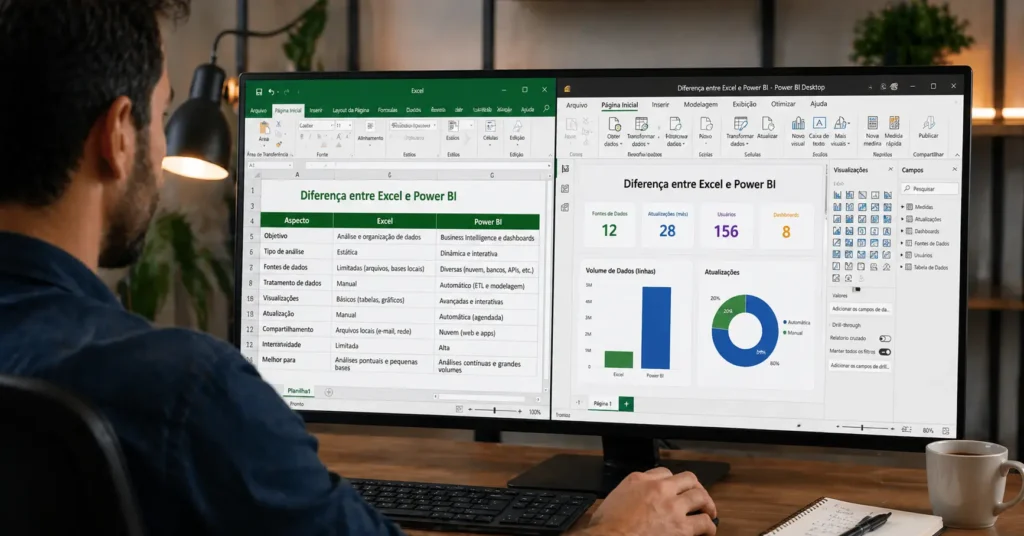The width and height of the screenshot is (1024, 536).
Task: Click Medida rápida in Power BI
Action: 894,133
